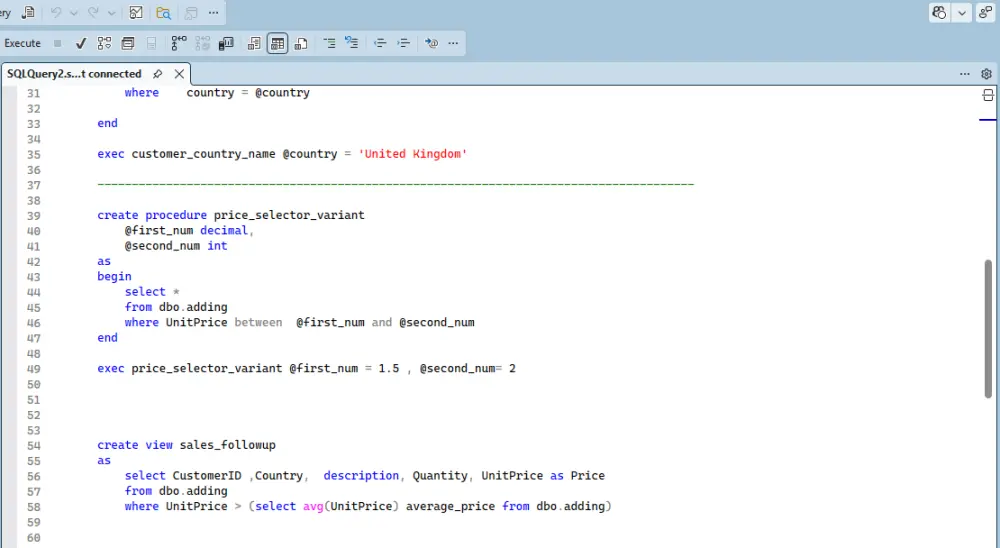1000x548 pixels.
Task: Click the script file icon in the top toolbar
Action: click(28, 12)
